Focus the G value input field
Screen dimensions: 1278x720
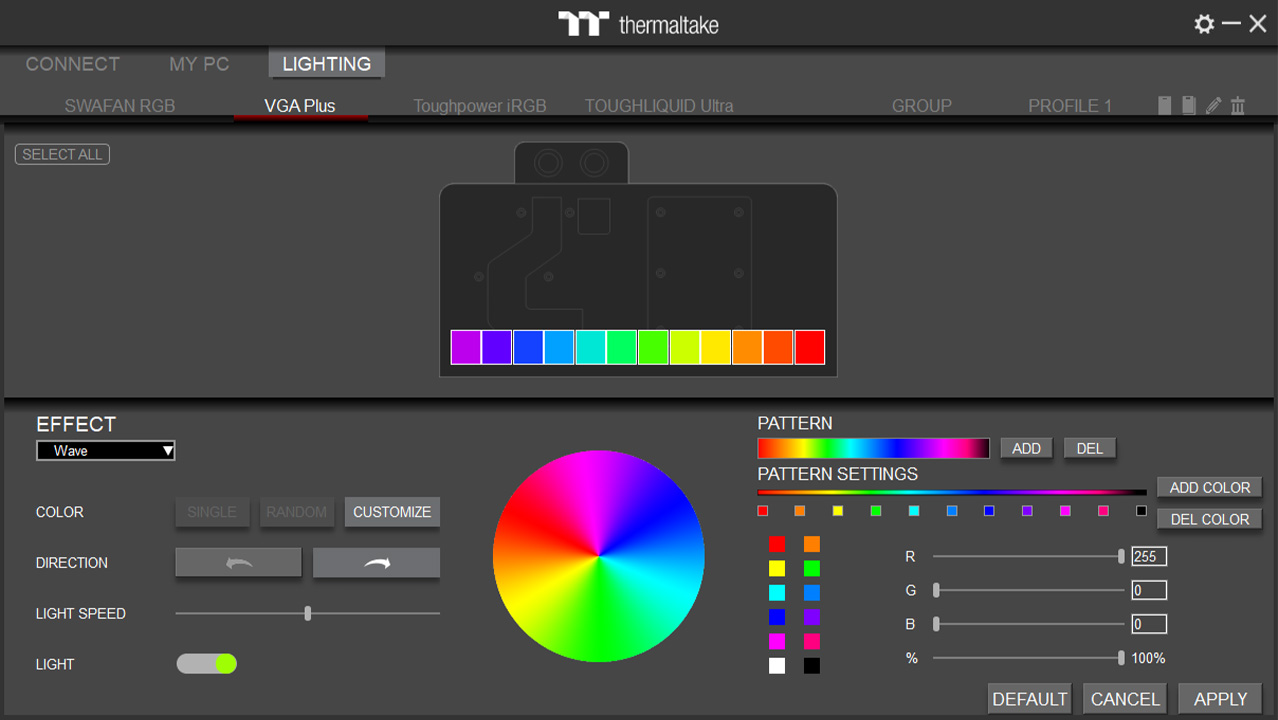pyautogui.click(x=1149, y=591)
